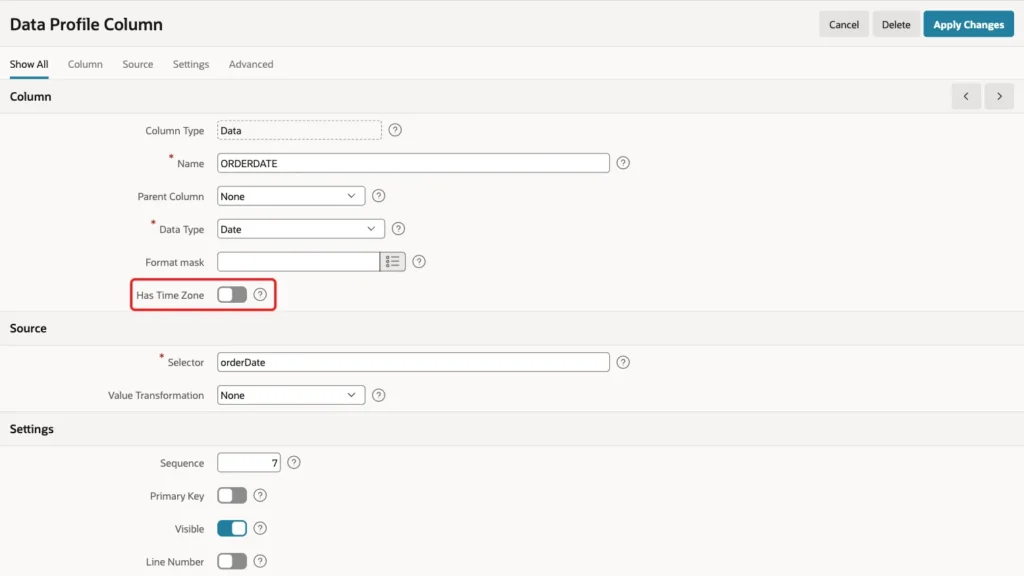Viewport: 1024px width, 576px height.
Task: Open help for Has Time Zone
Action: pyautogui.click(x=260, y=295)
